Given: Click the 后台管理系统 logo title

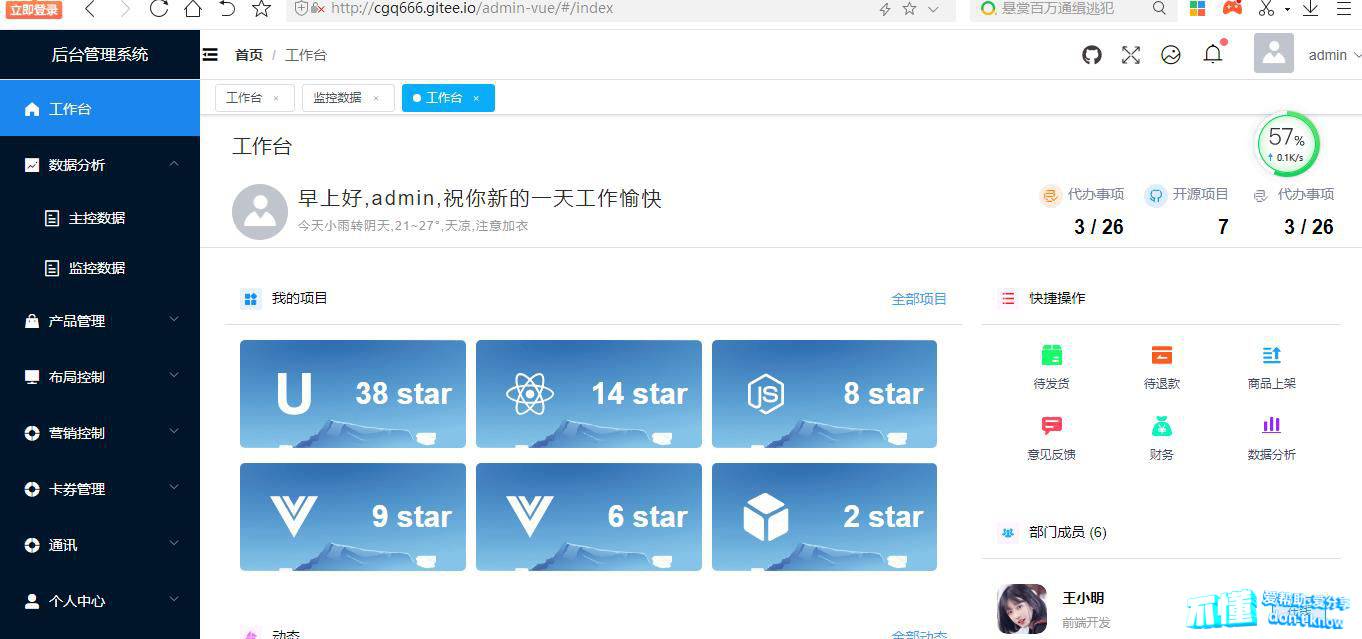Looking at the screenshot, I should pyautogui.click(x=100, y=55).
